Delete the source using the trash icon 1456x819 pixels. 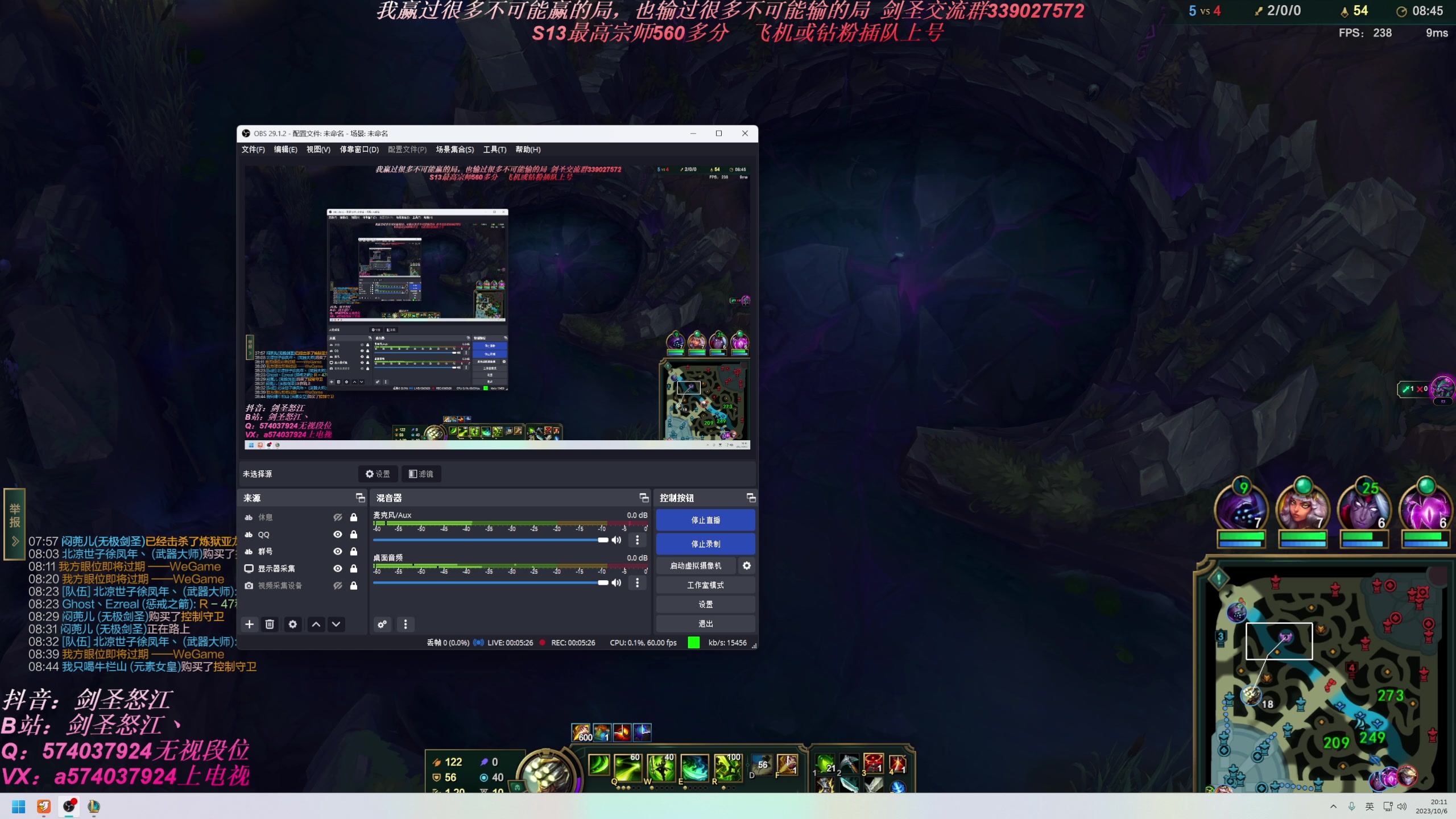[x=270, y=624]
